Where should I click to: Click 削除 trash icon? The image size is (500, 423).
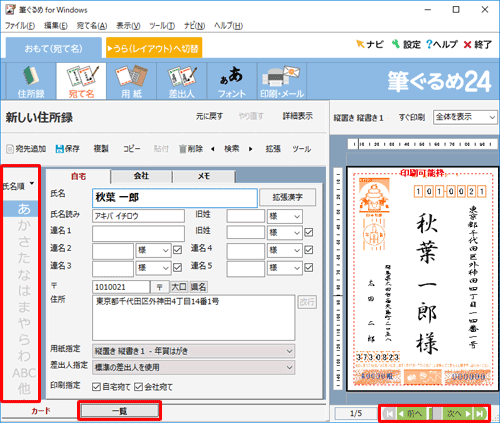click(191, 149)
